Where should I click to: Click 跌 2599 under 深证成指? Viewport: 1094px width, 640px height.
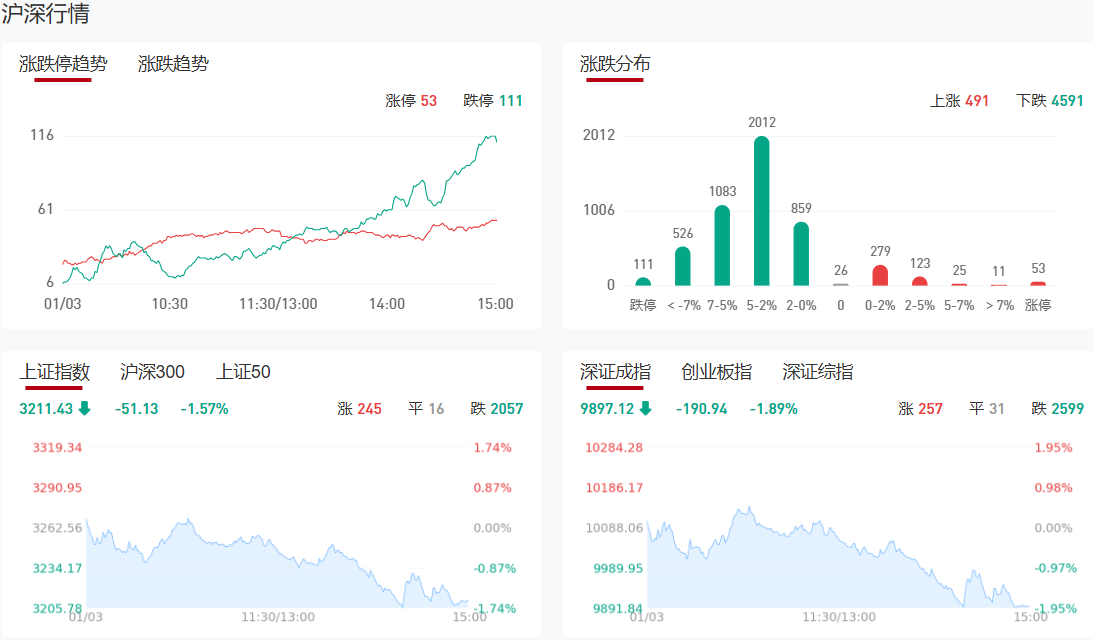click(x=1058, y=408)
